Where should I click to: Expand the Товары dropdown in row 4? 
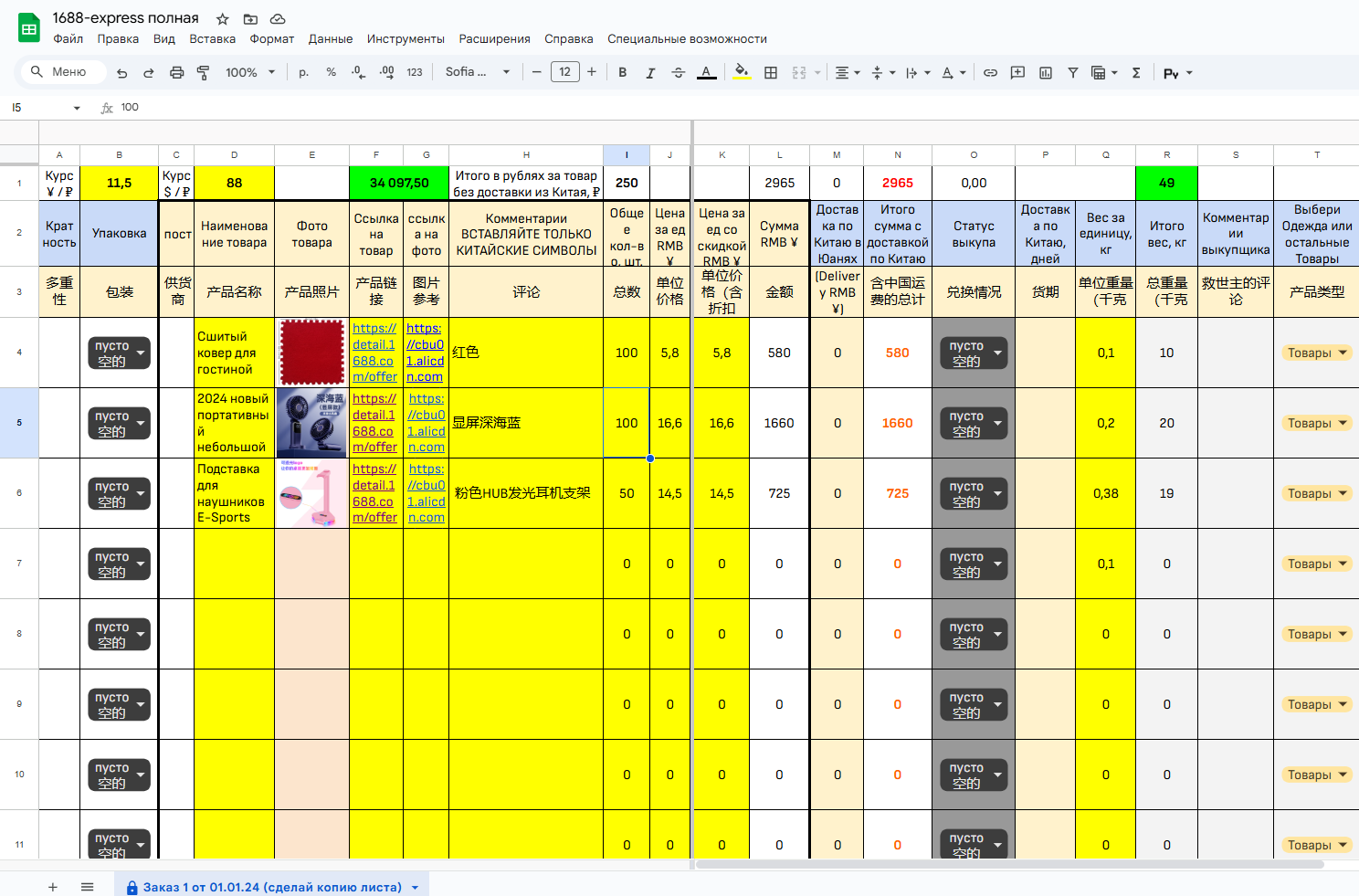coord(1343,353)
